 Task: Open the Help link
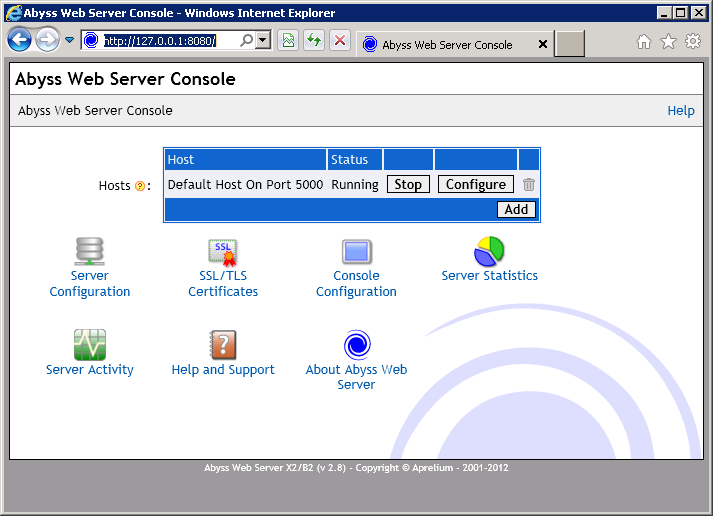tap(681, 110)
